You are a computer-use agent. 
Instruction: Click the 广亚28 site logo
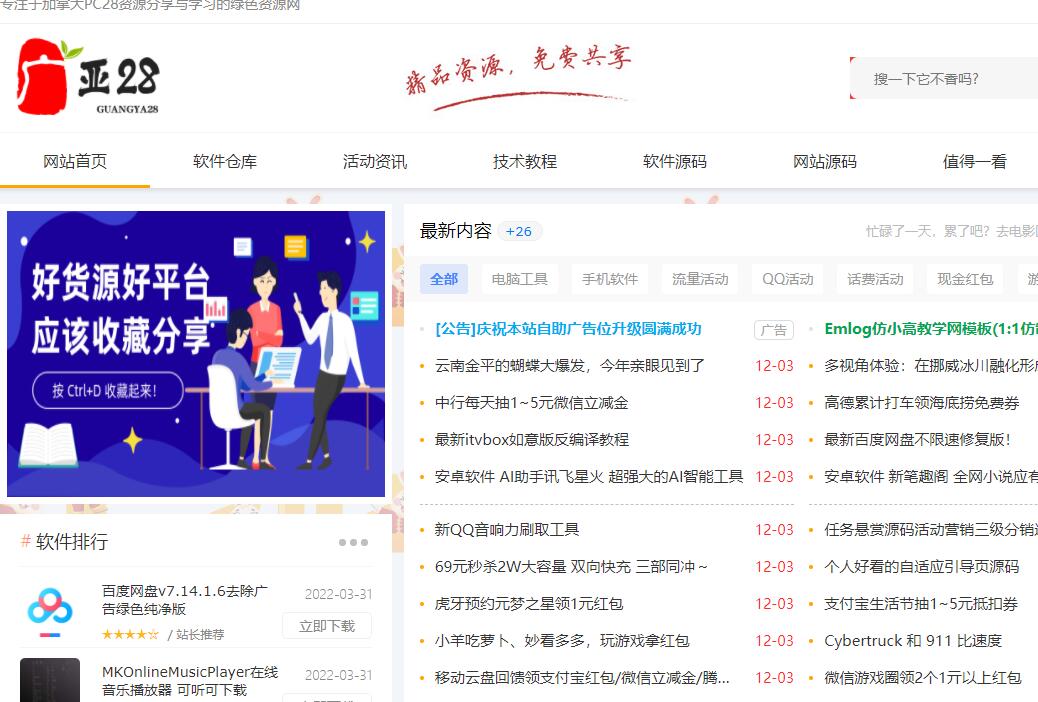pos(88,77)
